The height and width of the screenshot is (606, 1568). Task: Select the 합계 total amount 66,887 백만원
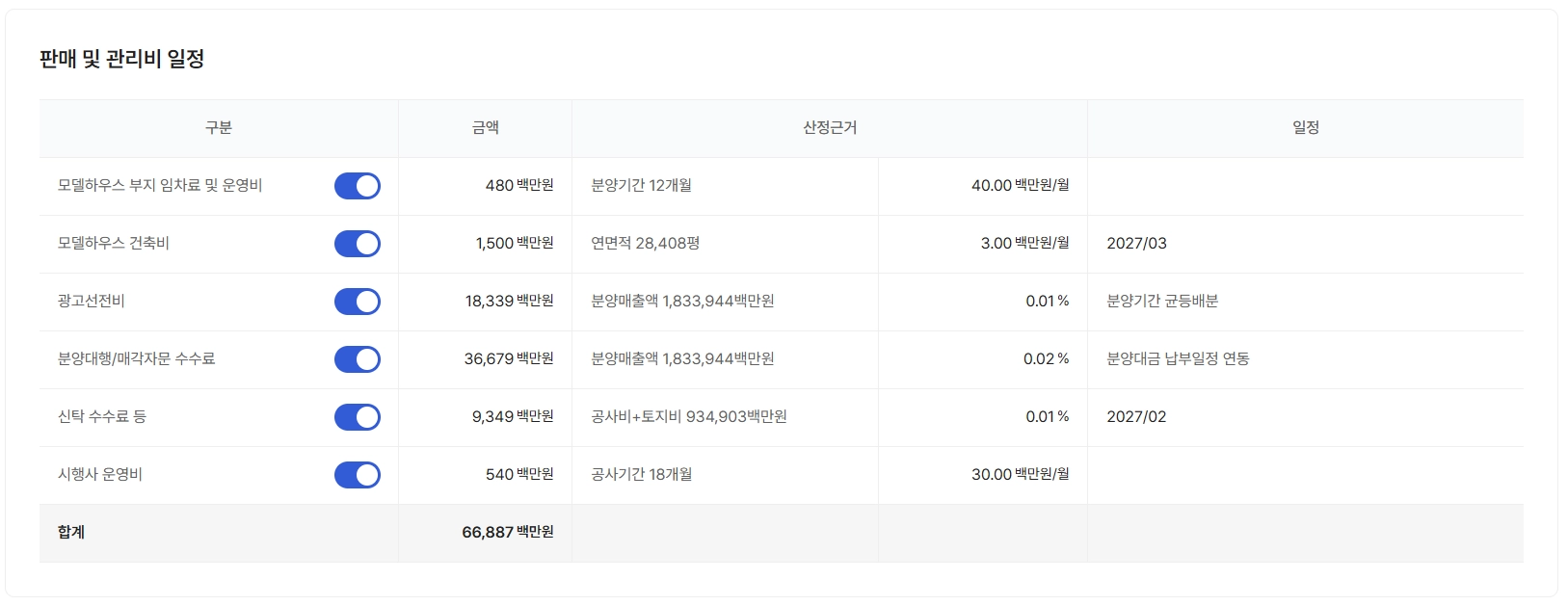click(x=507, y=533)
